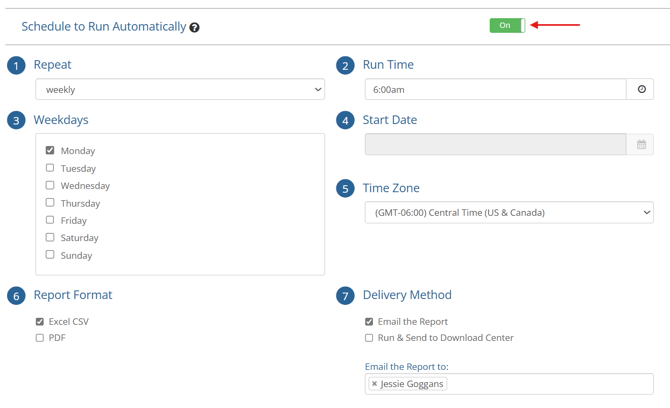Select the PDF format checkbox
The image size is (670, 408).
40,338
